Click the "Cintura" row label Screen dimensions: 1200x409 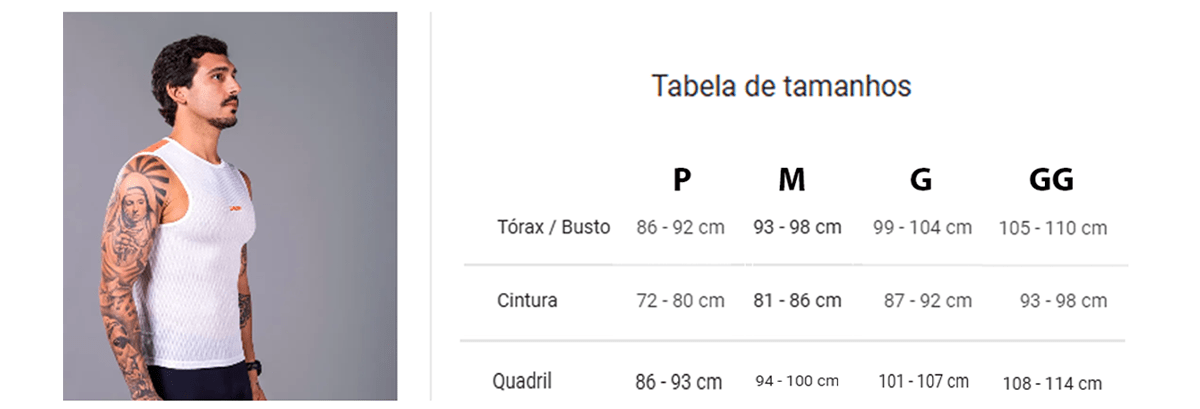coord(527,300)
